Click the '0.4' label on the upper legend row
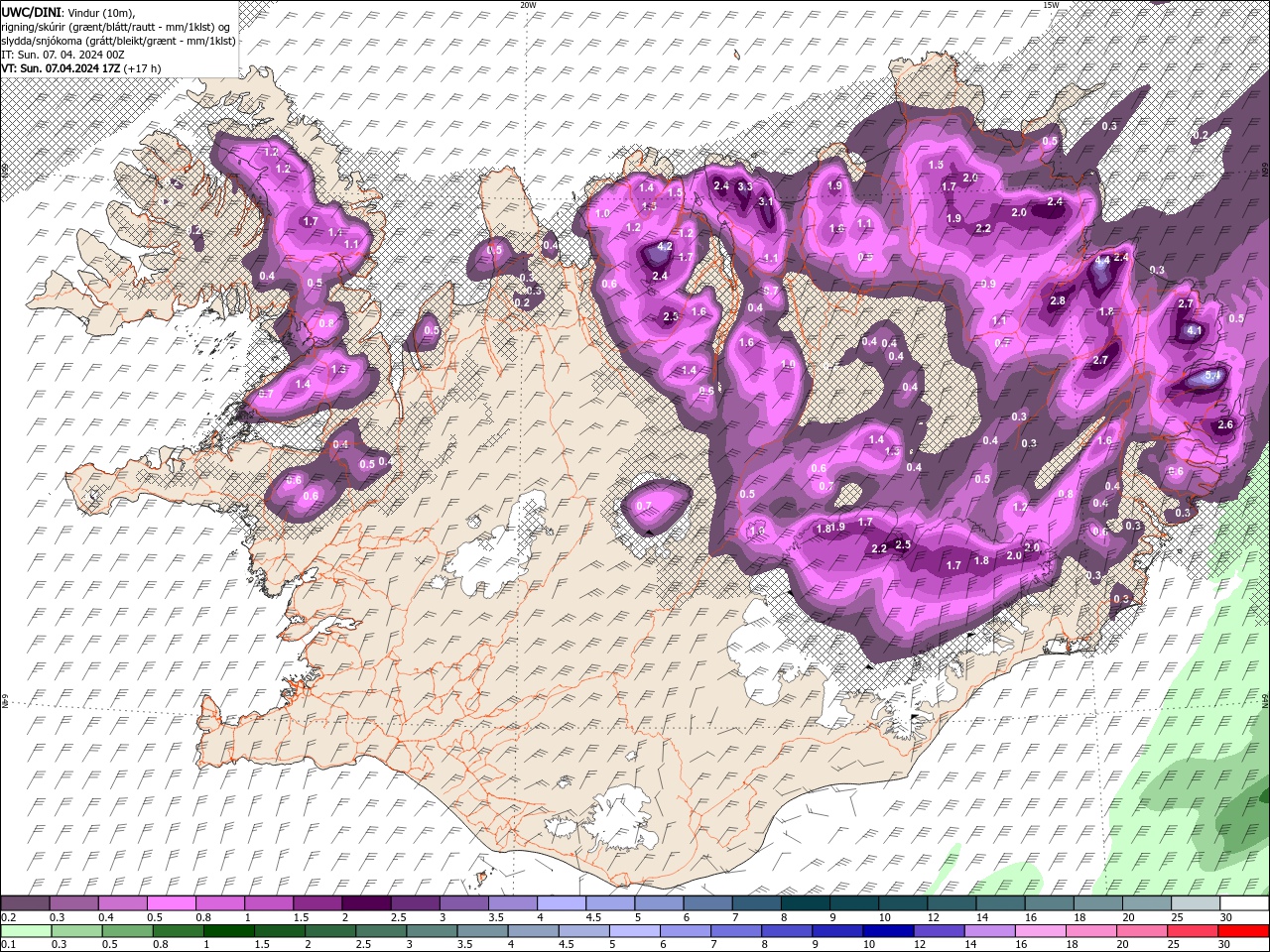This screenshot has height=952, width=1270. [105, 917]
